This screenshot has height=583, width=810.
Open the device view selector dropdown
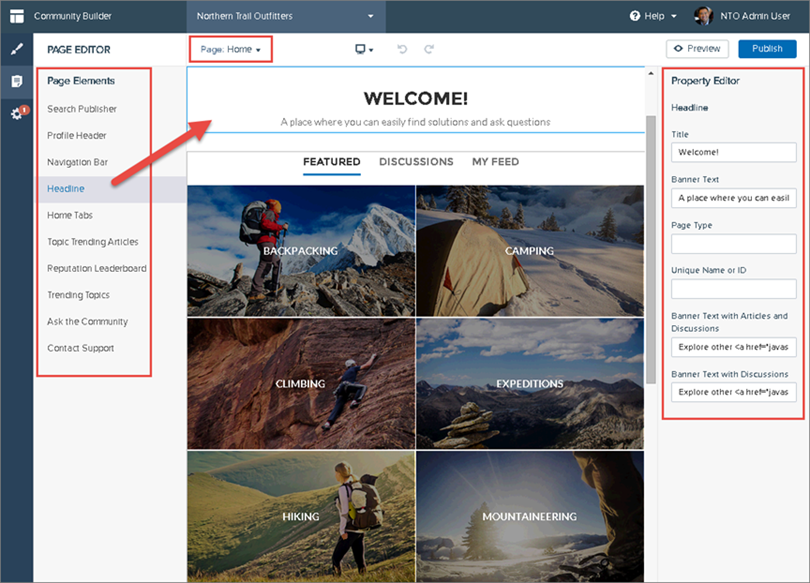[x=364, y=49]
